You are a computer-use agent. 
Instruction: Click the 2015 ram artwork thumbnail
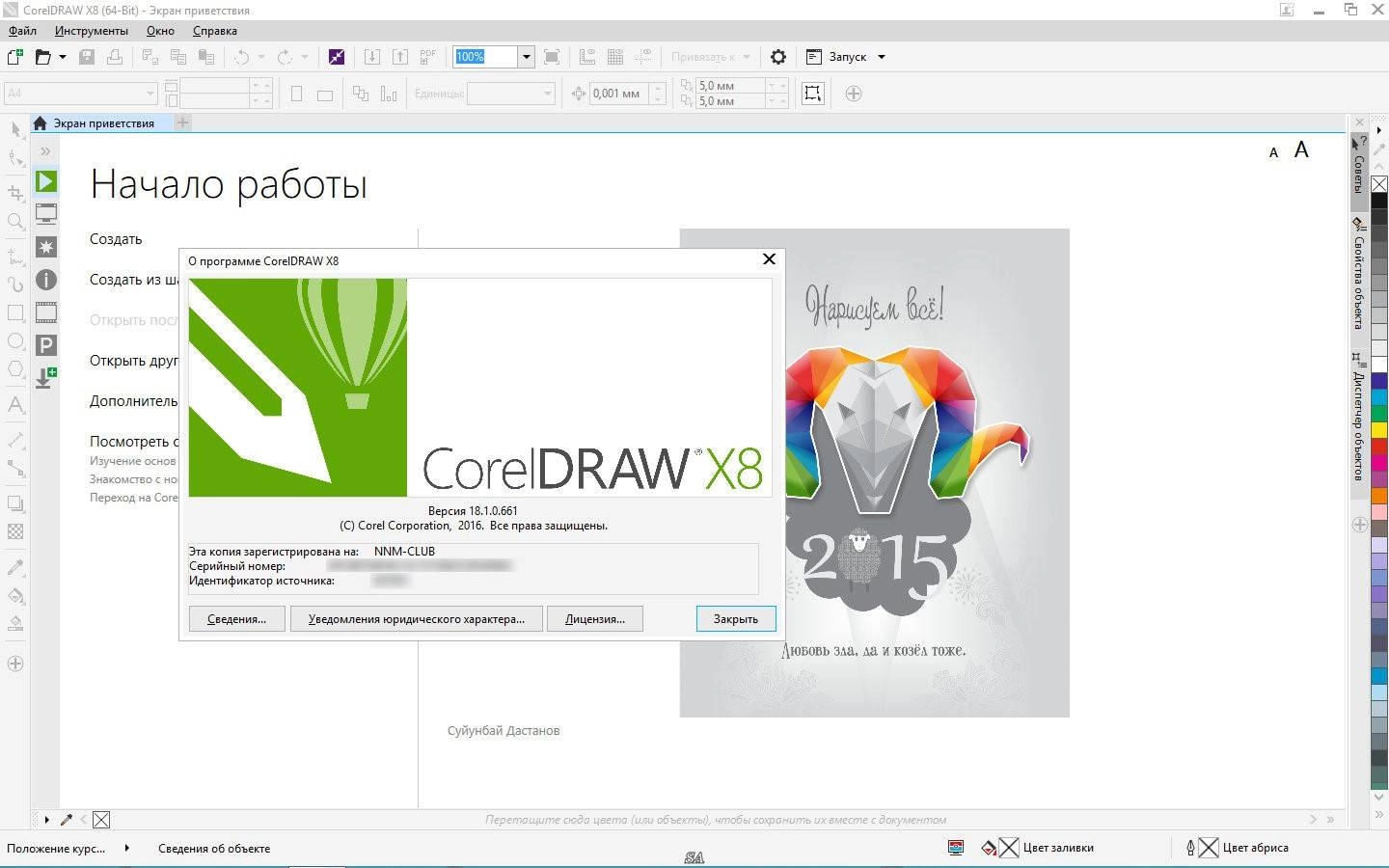874,473
